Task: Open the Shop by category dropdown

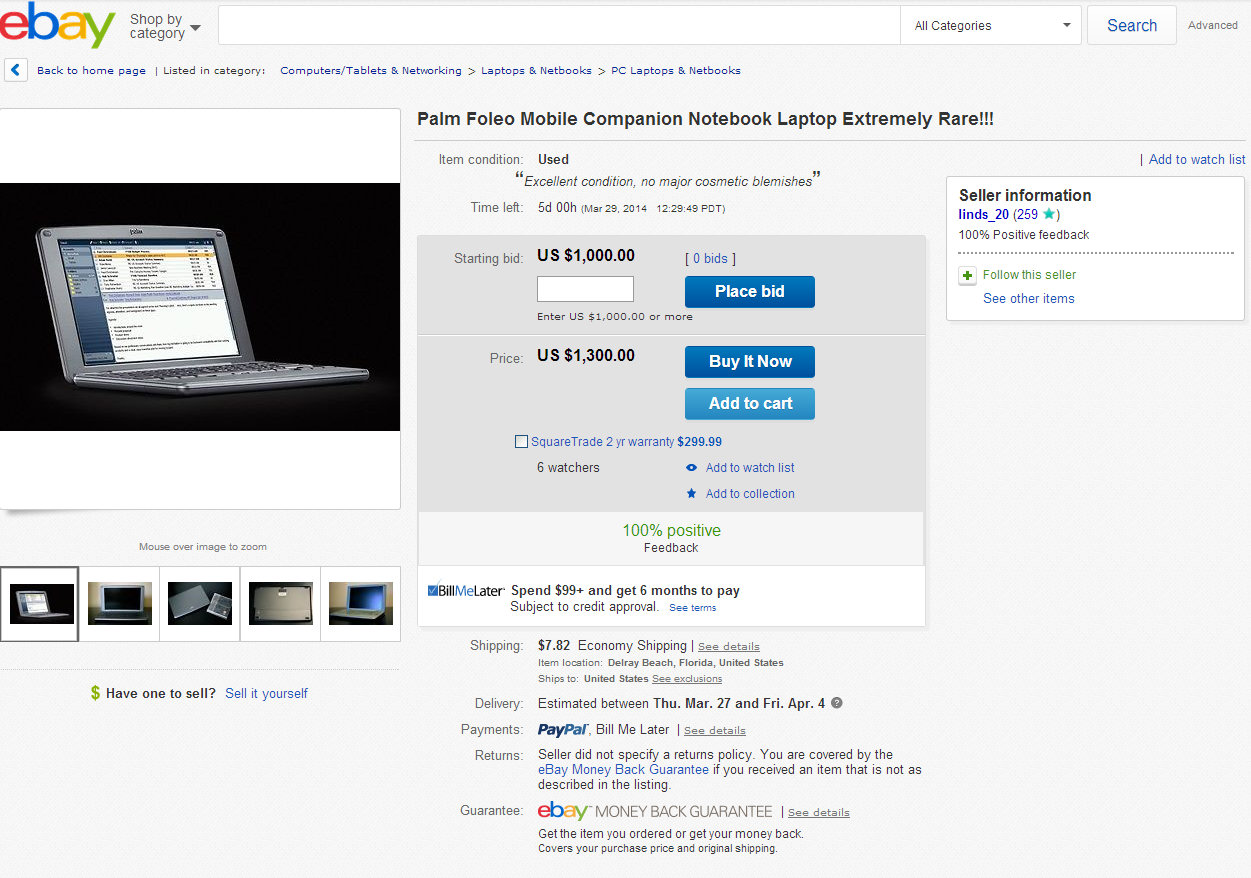Action: click(x=165, y=26)
